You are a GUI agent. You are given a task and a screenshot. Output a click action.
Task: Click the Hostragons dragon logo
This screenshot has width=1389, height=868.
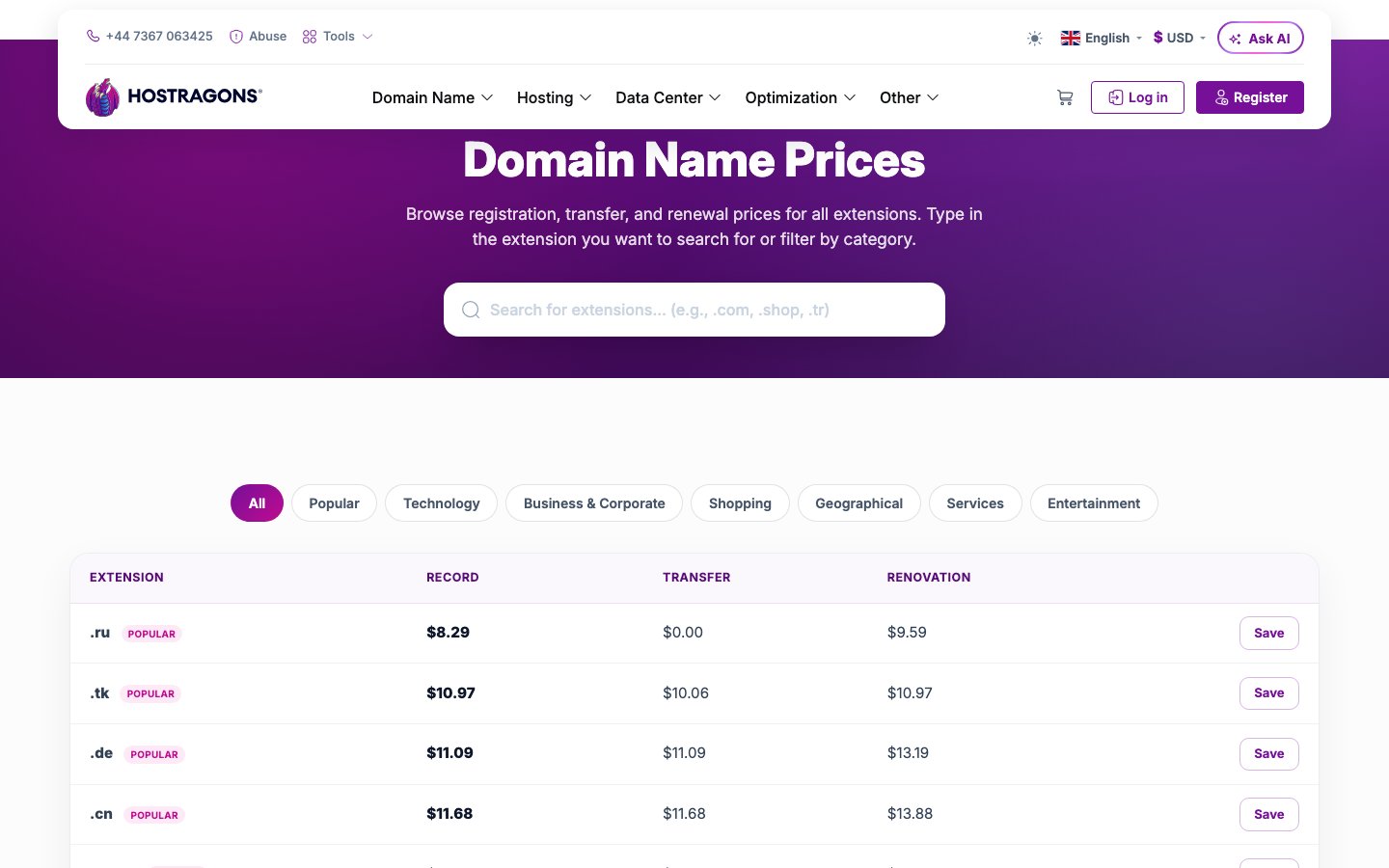[x=102, y=97]
